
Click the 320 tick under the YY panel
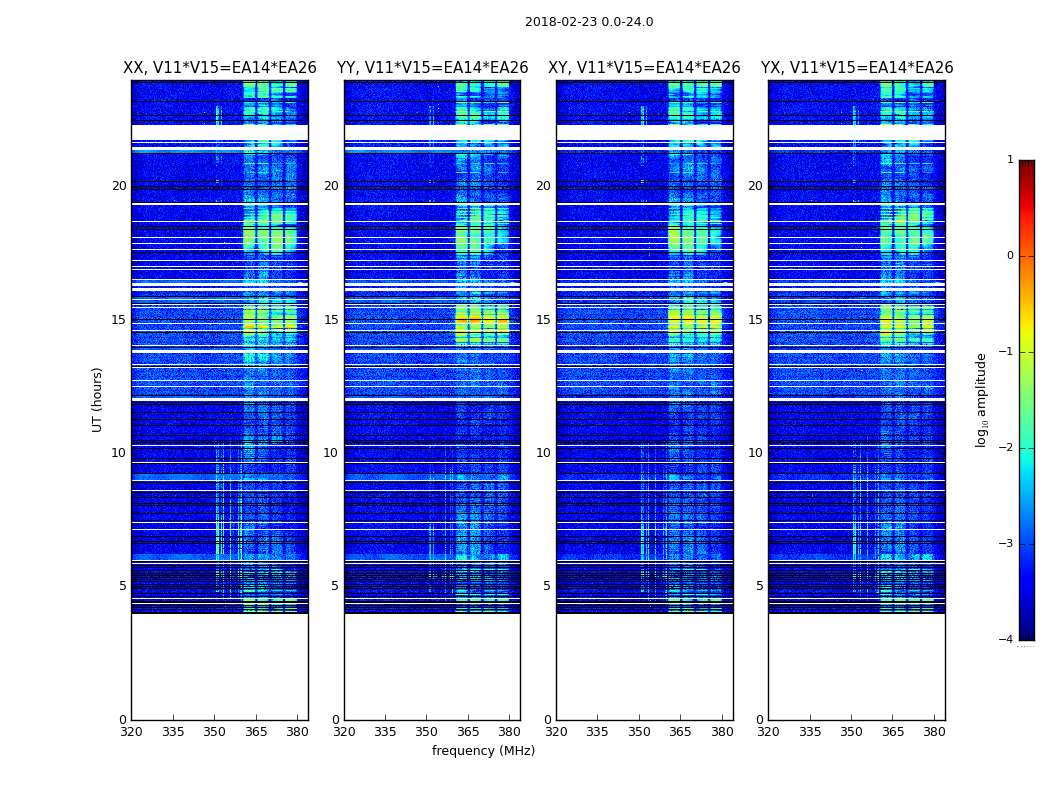[344, 732]
